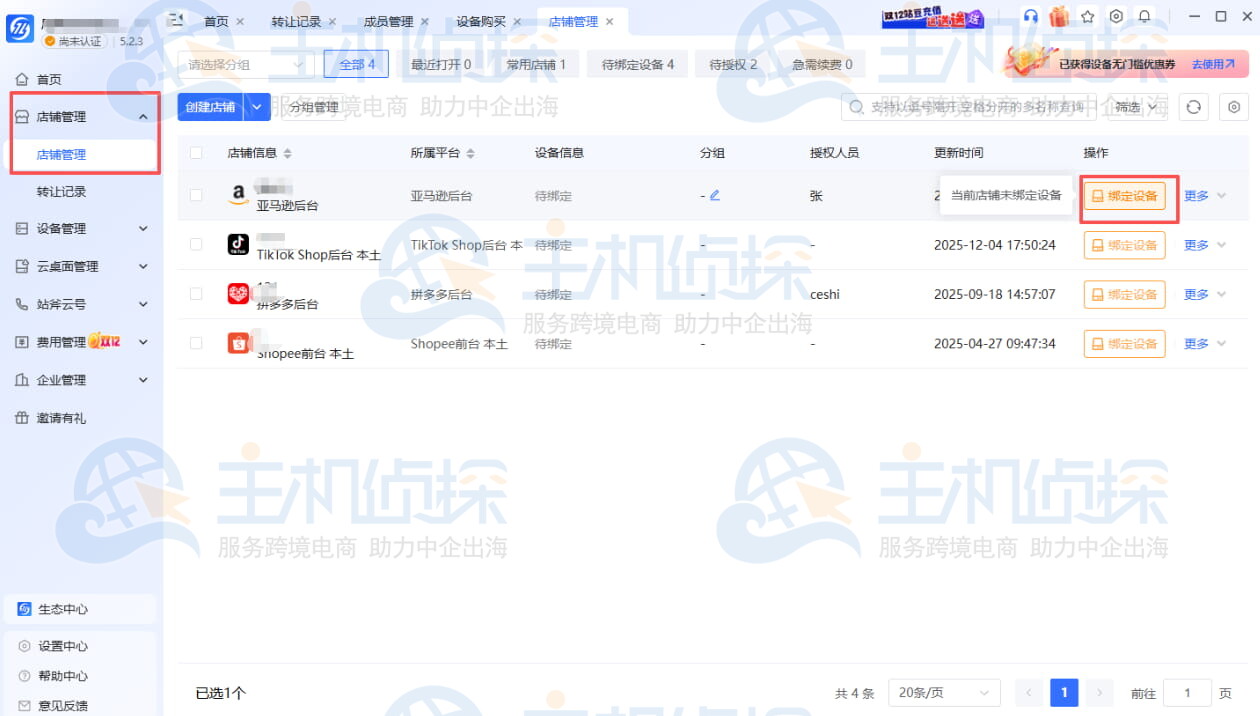Check the TikTok Shop row checkbox
This screenshot has width=1260, height=716.
point(196,245)
